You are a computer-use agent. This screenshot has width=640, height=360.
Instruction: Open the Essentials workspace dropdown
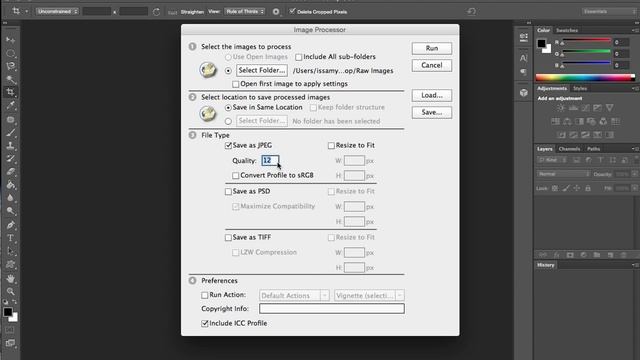609,11
